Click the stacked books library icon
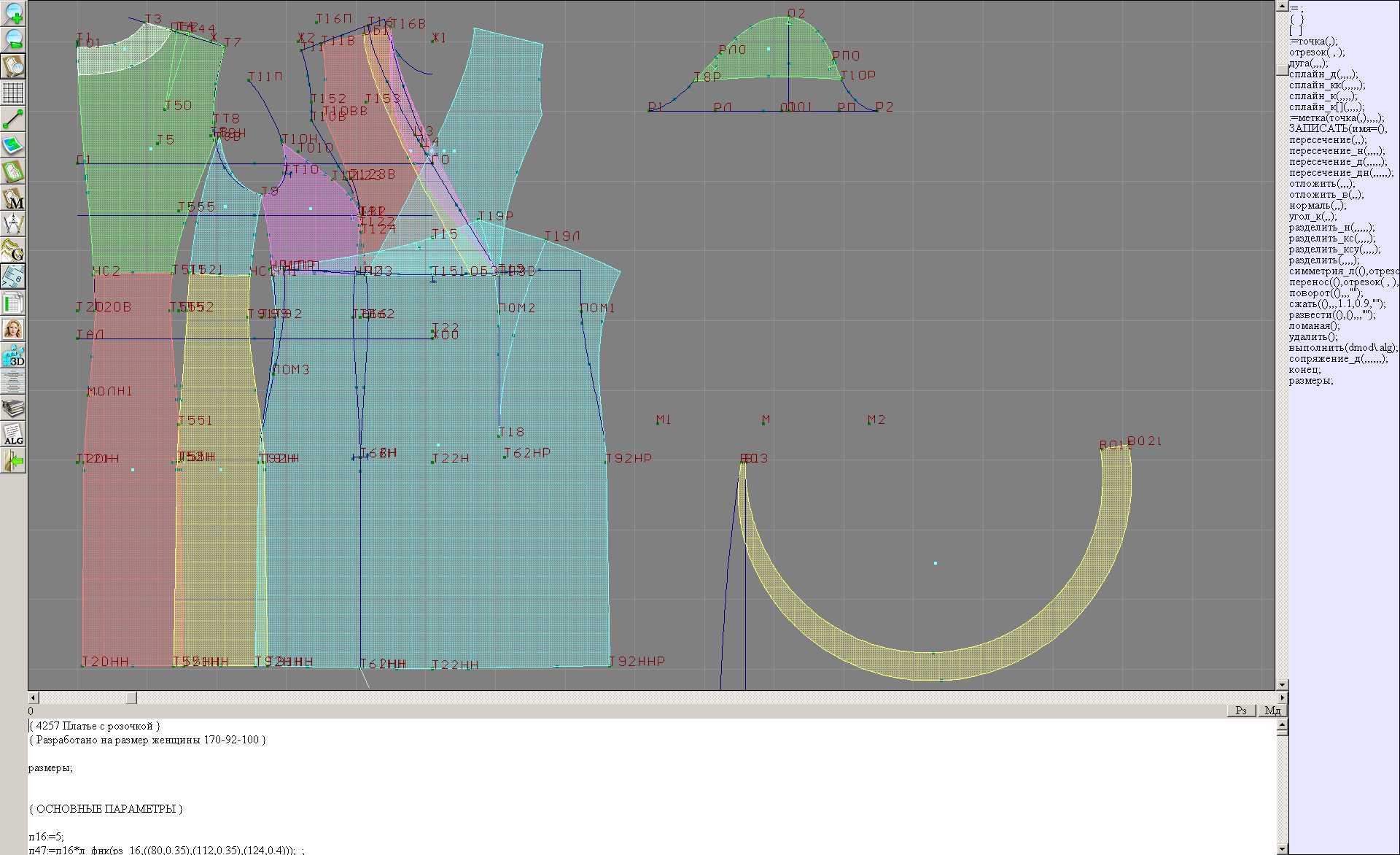The image size is (1400, 855). pos(13,408)
